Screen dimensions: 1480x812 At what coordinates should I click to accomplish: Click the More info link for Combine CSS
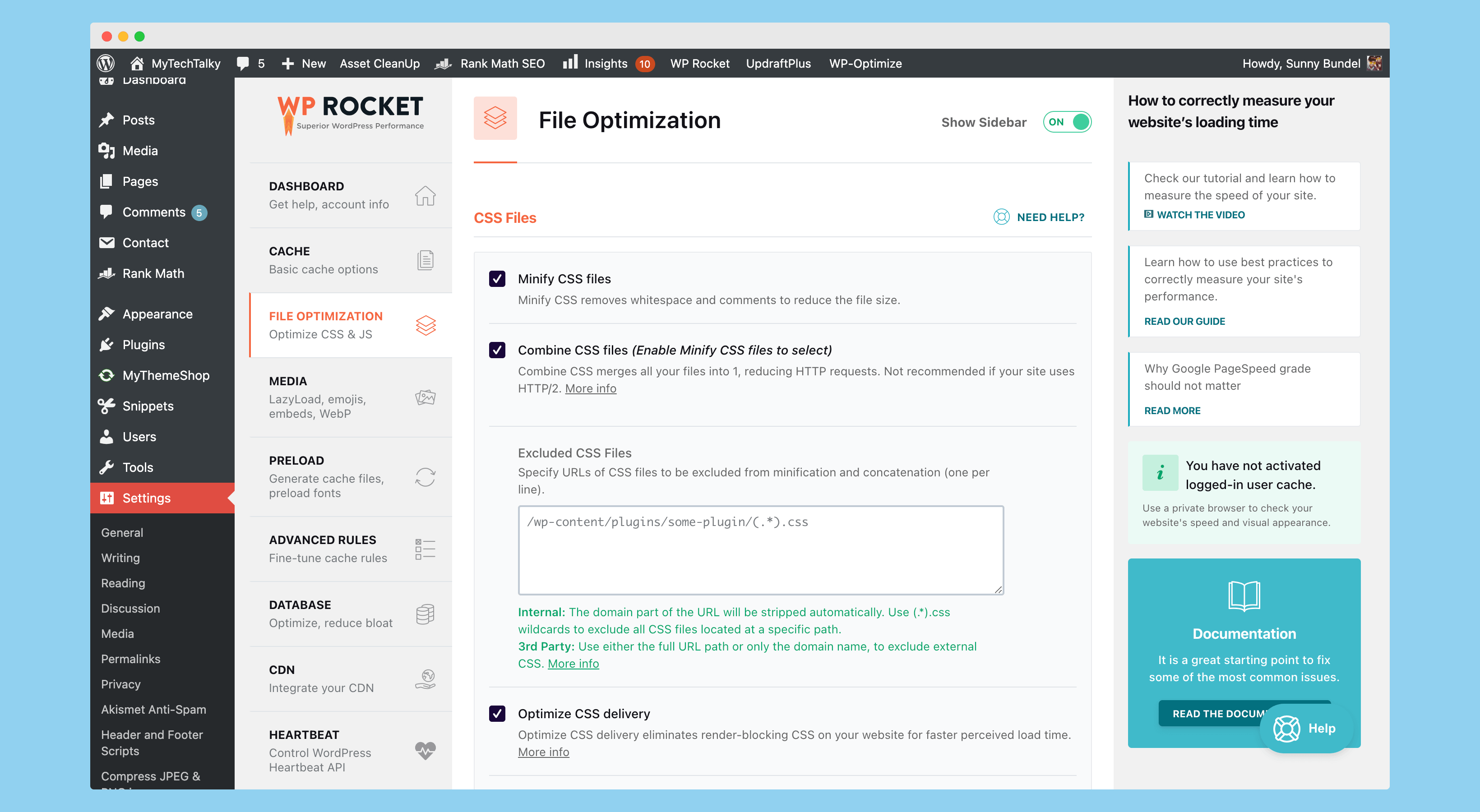coord(592,388)
